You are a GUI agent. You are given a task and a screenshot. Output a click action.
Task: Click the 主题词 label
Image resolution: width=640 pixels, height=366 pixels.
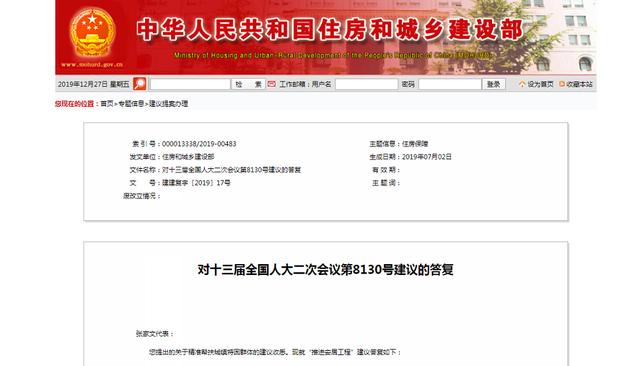386,183
